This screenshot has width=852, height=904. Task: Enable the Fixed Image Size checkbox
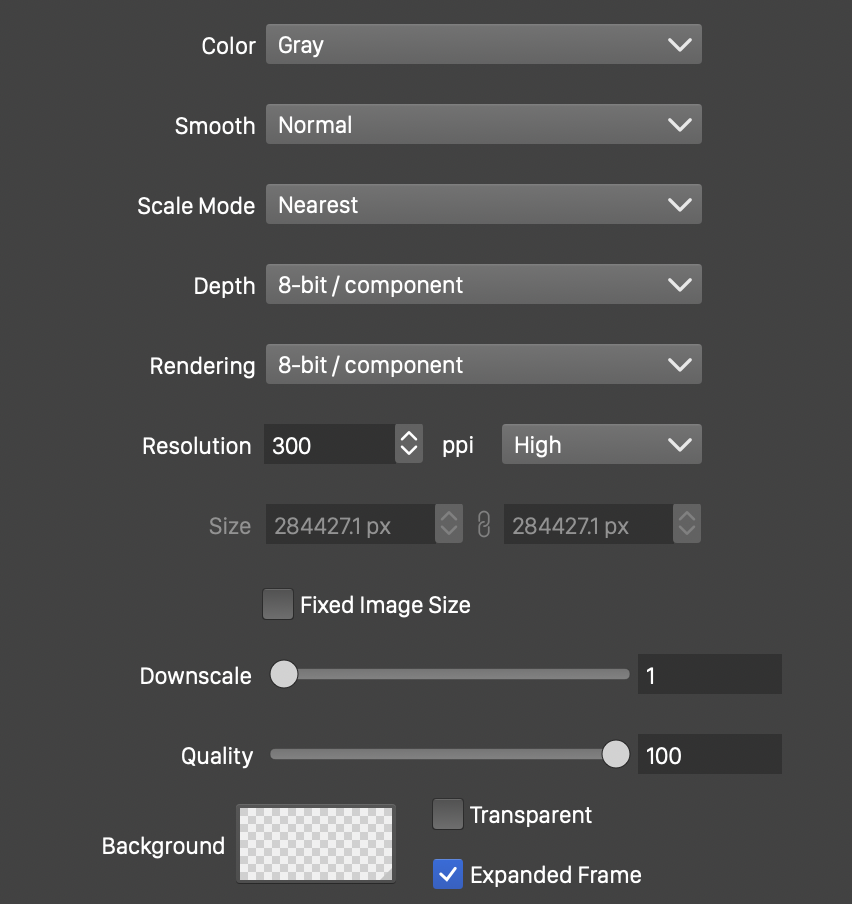(x=278, y=605)
